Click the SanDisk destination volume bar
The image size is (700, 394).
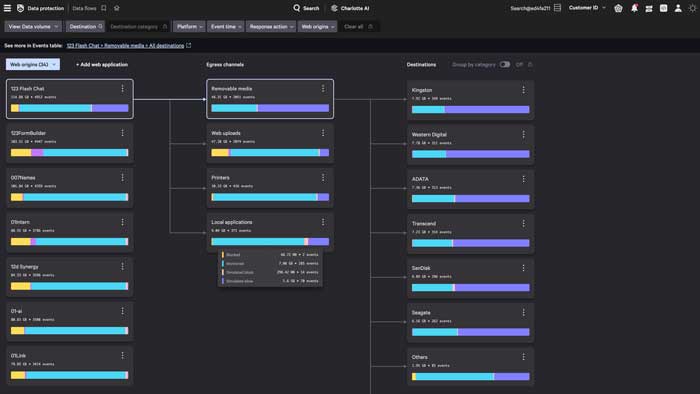[471, 288]
